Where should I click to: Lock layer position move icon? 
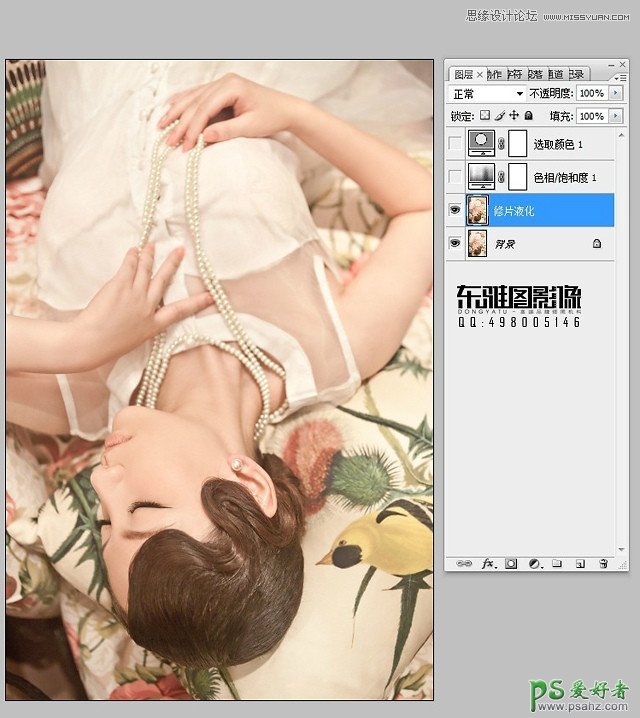pos(513,116)
